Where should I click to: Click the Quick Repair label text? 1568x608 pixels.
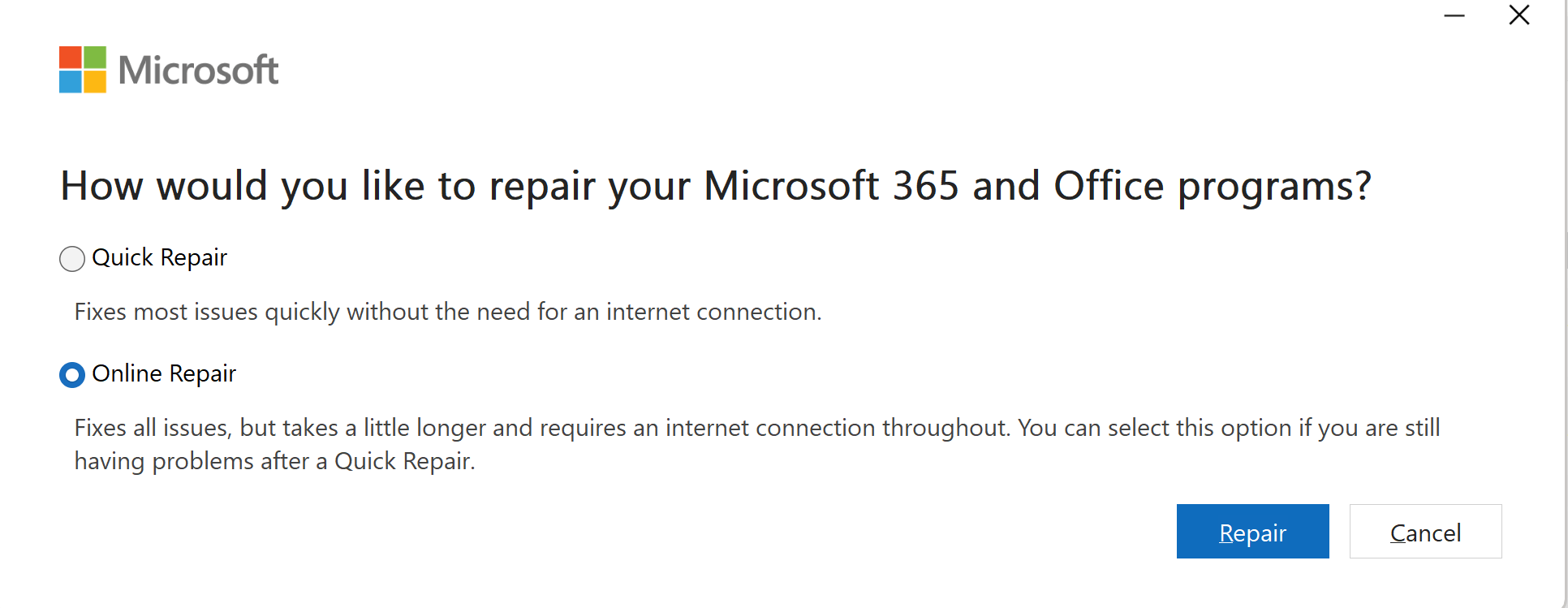pos(160,258)
